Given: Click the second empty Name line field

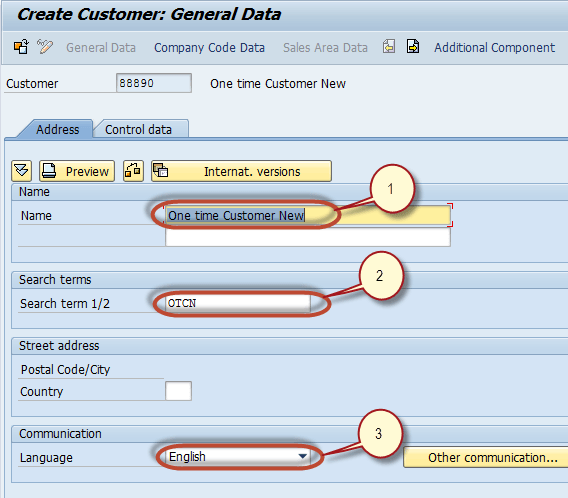Looking at the screenshot, I should coord(308,237).
